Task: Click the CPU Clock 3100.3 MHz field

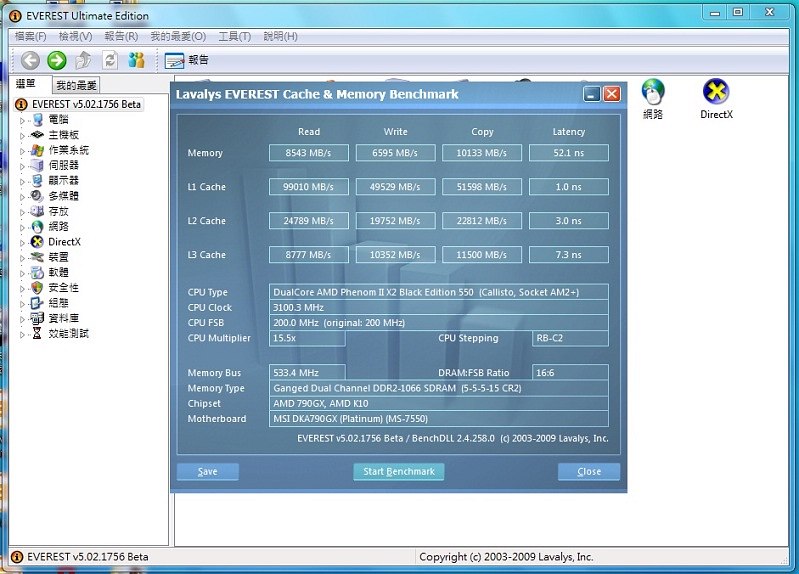Action: coord(439,307)
